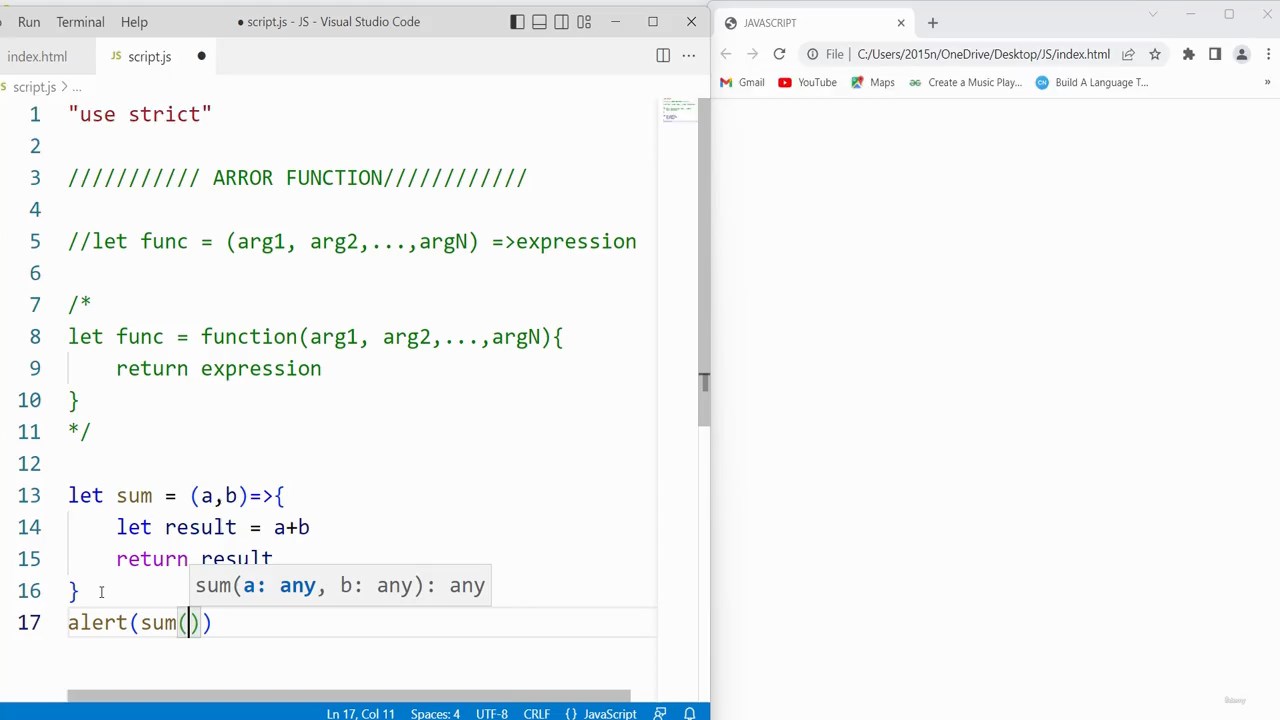Screen dimensions: 1280x720
Task: Open the Chrome profile avatar
Action: (1242, 54)
